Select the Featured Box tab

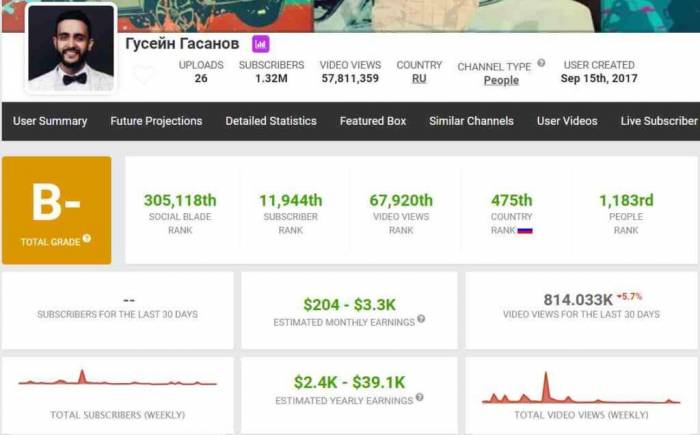pyautogui.click(x=373, y=121)
